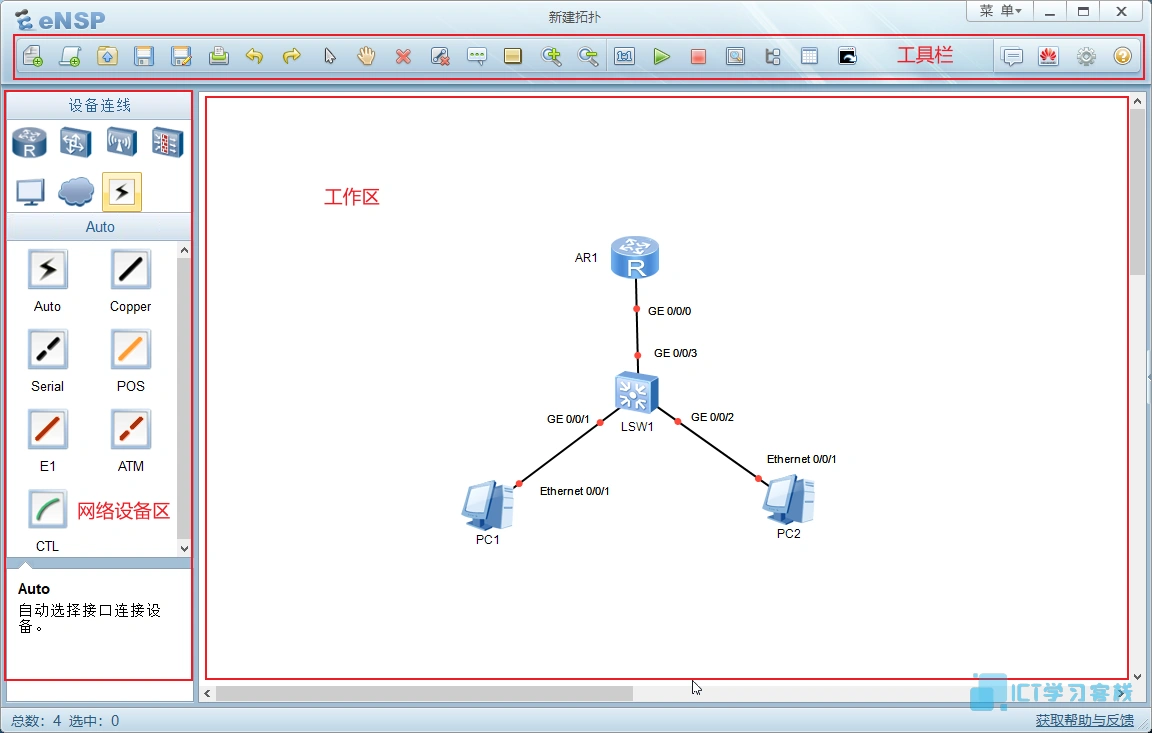The height and width of the screenshot is (733, 1152).
Task: Click the cable list scroll up arrow
Action: [x=184, y=250]
